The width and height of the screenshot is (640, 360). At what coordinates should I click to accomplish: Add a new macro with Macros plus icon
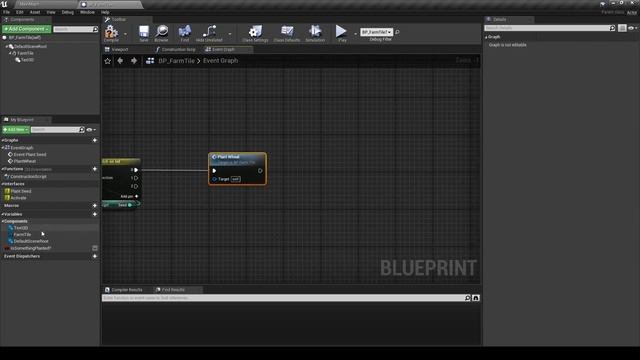tap(95, 205)
